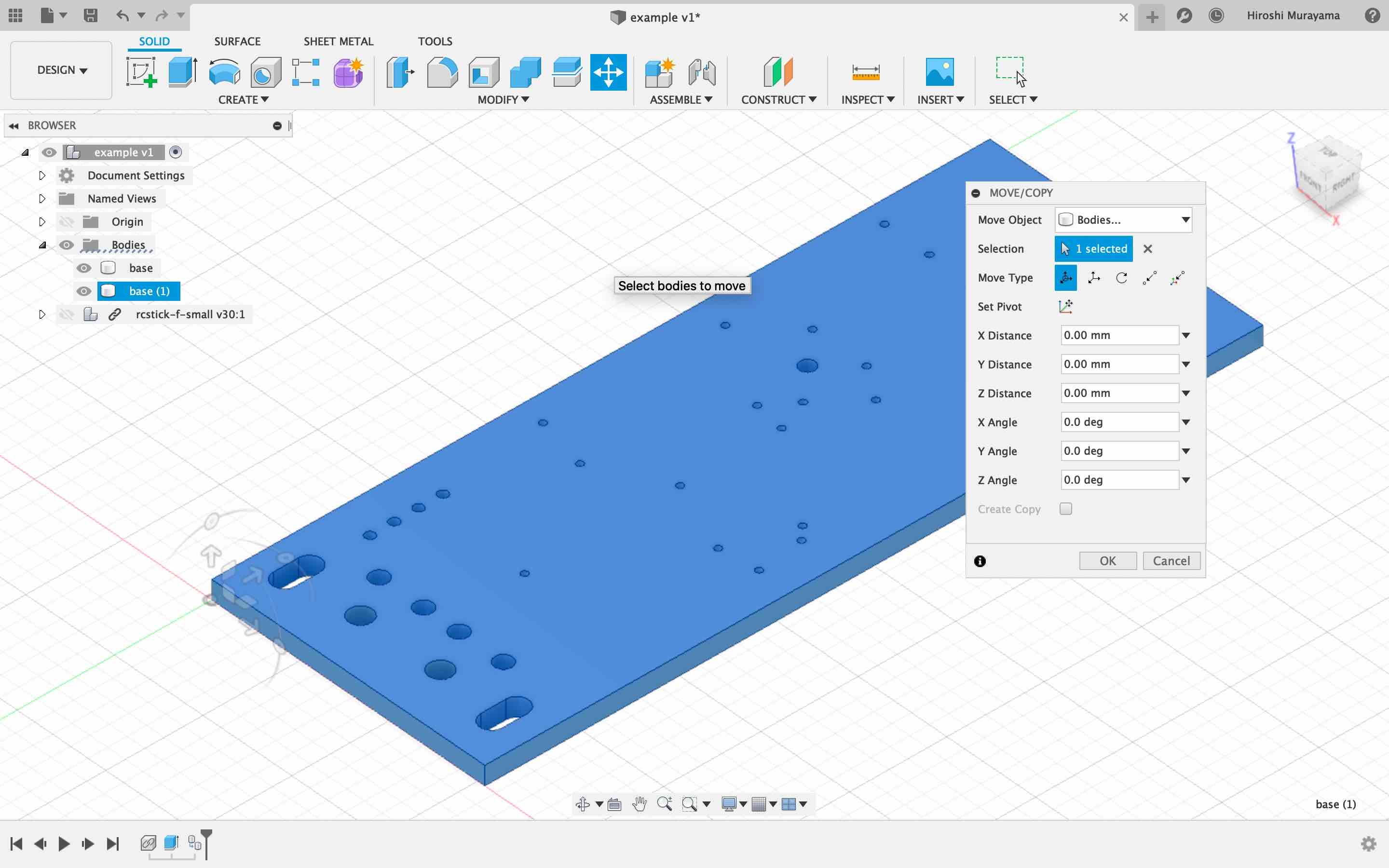Image resolution: width=1389 pixels, height=868 pixels.
Task: Select the Combine tool
Action: (525, 72)
